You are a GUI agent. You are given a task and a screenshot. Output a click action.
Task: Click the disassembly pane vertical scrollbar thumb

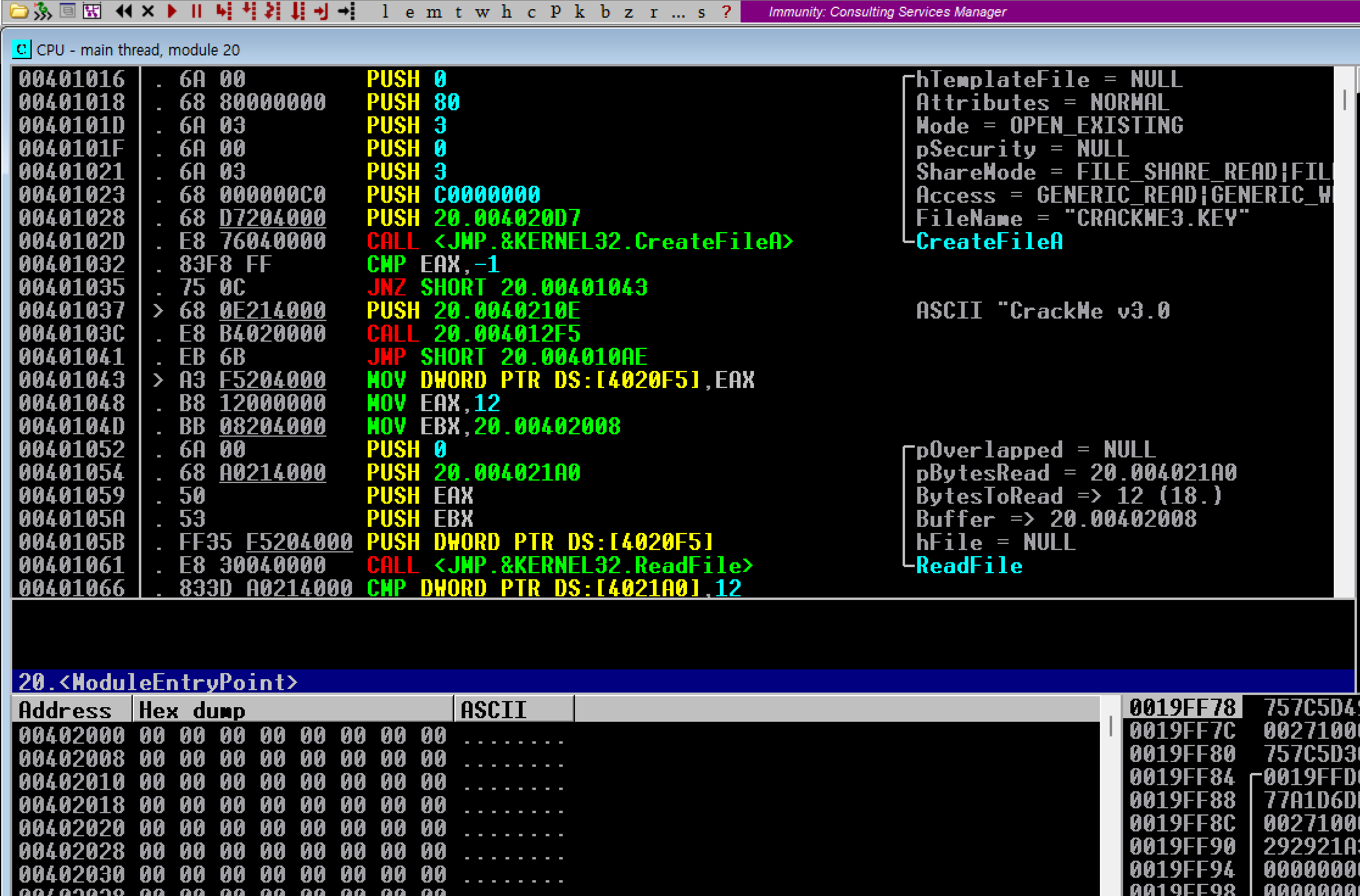coord(1344,99)
